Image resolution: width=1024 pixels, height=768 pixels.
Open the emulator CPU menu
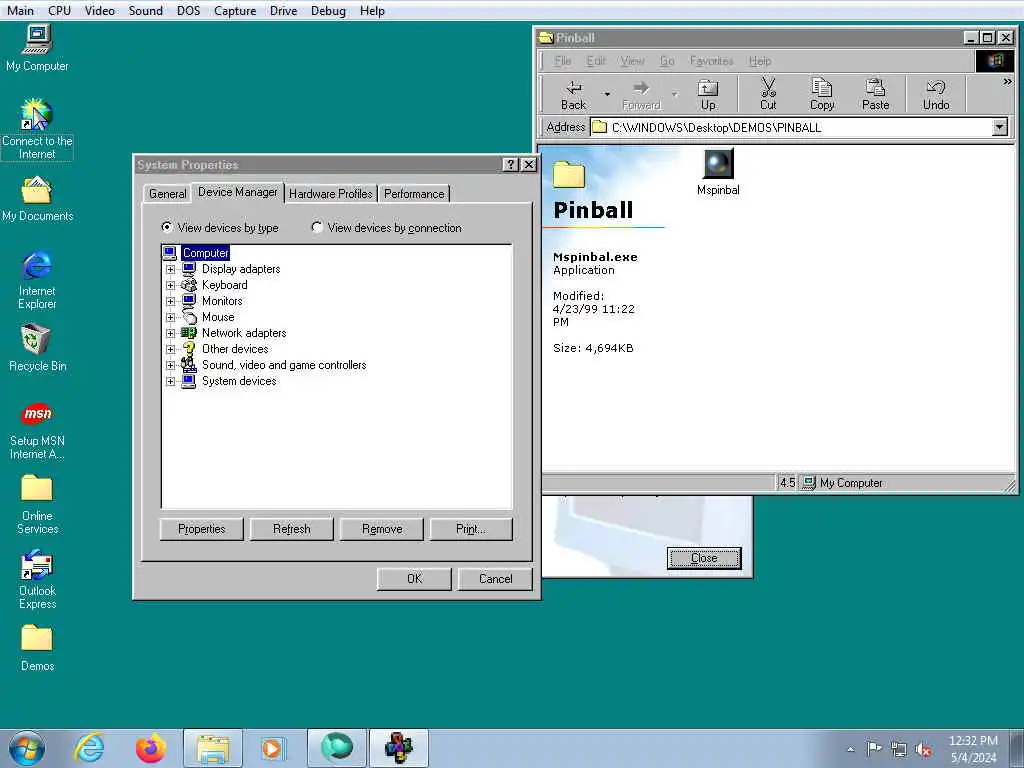(59, 10)
